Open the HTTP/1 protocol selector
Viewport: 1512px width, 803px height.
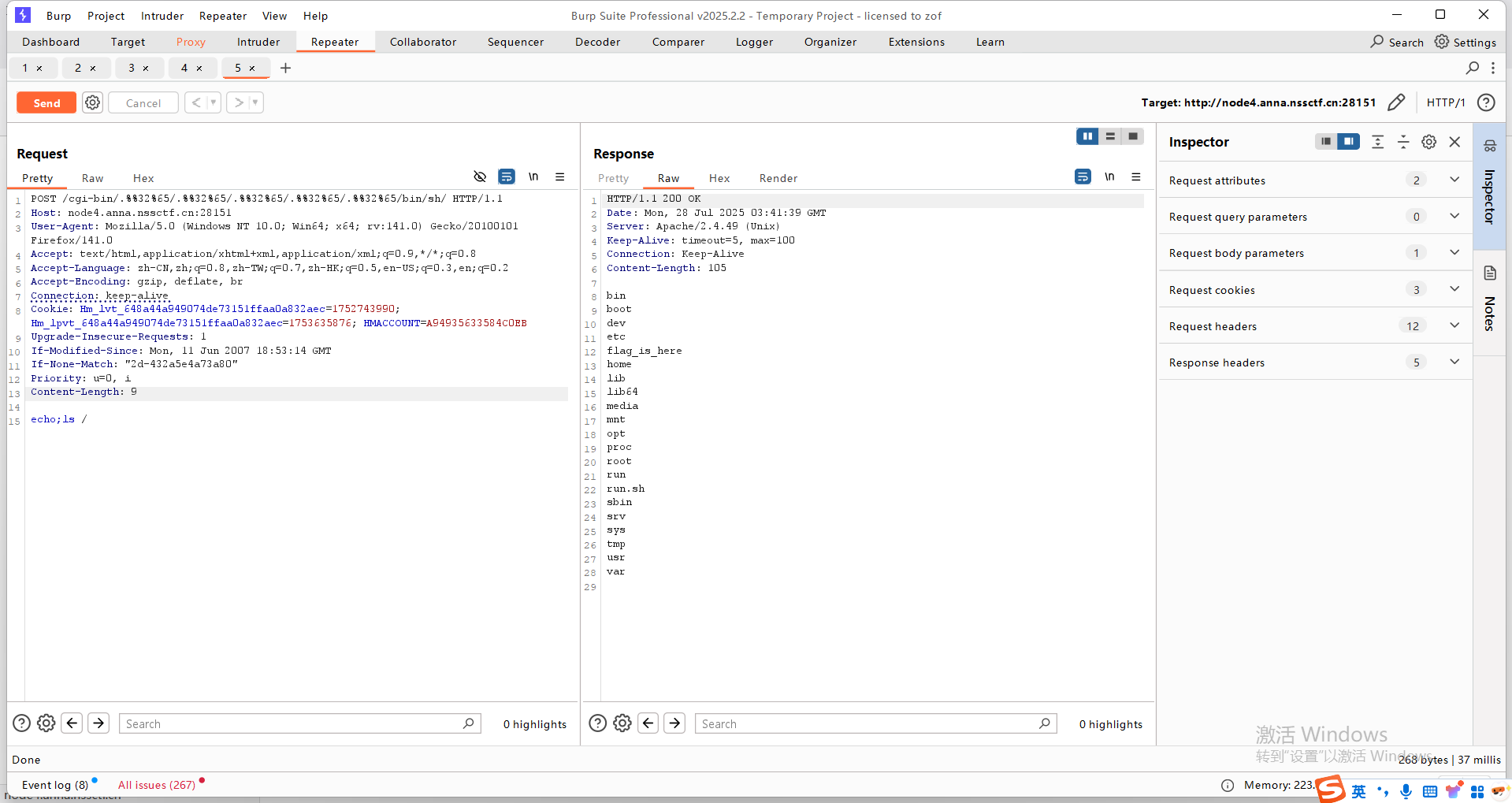(x=1445, y=102)
